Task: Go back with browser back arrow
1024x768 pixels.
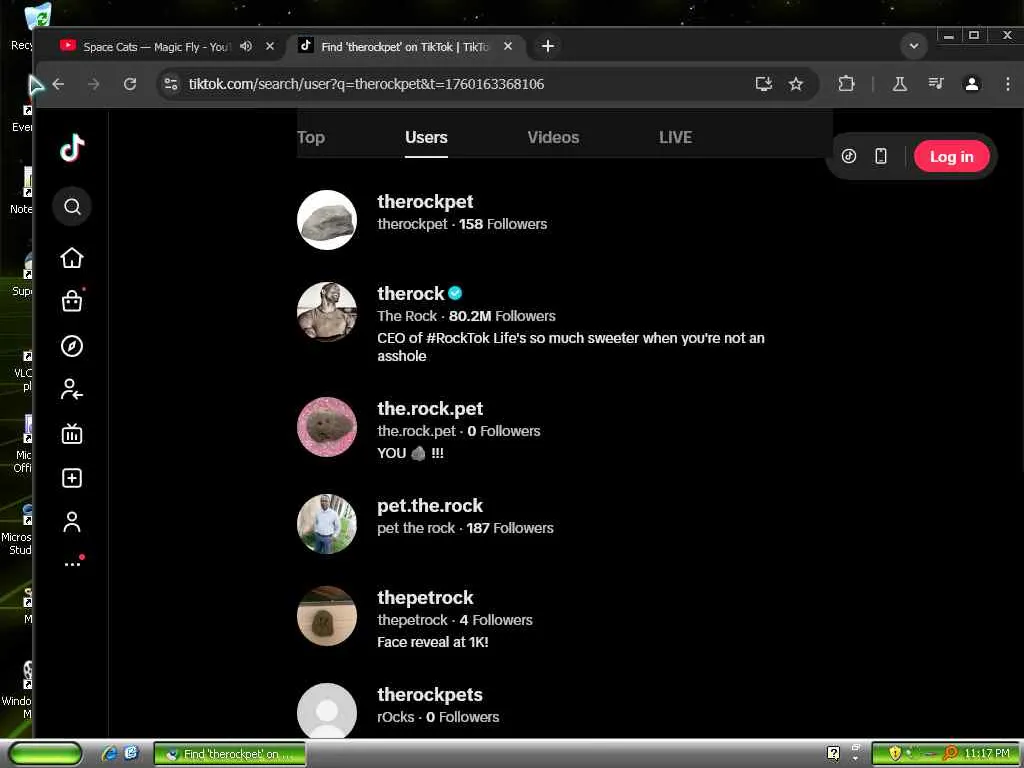Action: pos(59,84)
